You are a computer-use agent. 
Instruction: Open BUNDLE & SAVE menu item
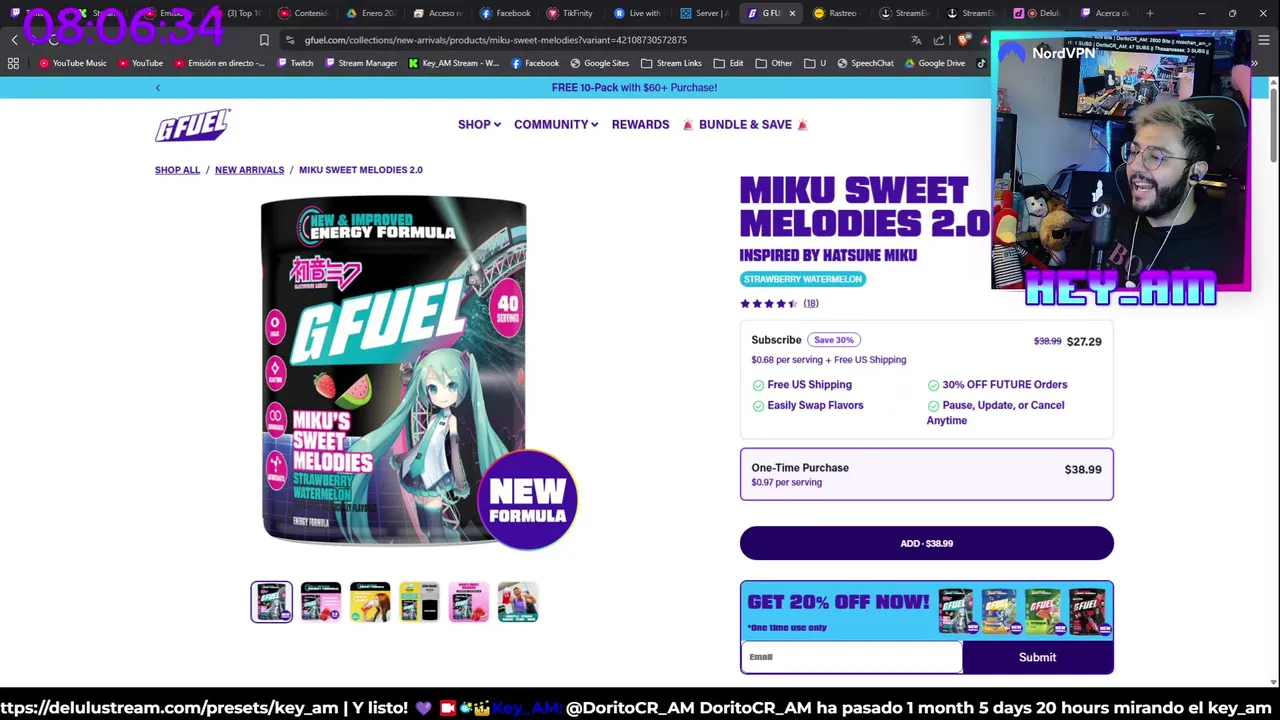click(745, 125)
